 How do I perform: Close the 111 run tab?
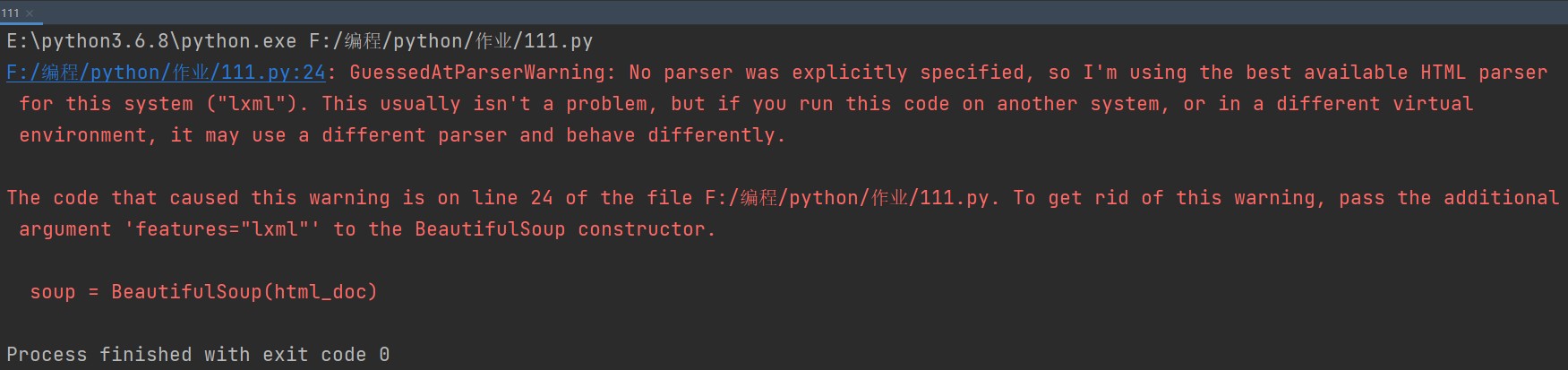click(30, 13)
